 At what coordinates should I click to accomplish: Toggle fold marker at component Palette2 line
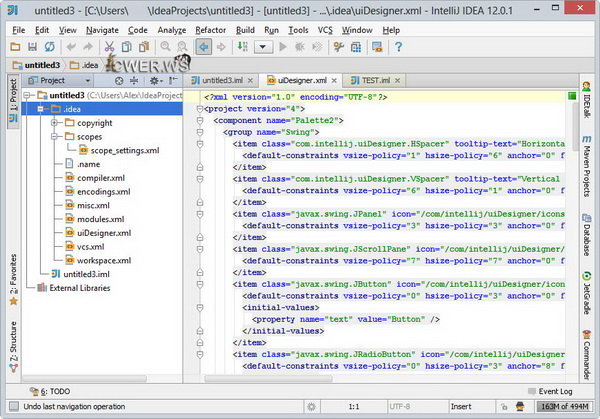click(200, 121)
